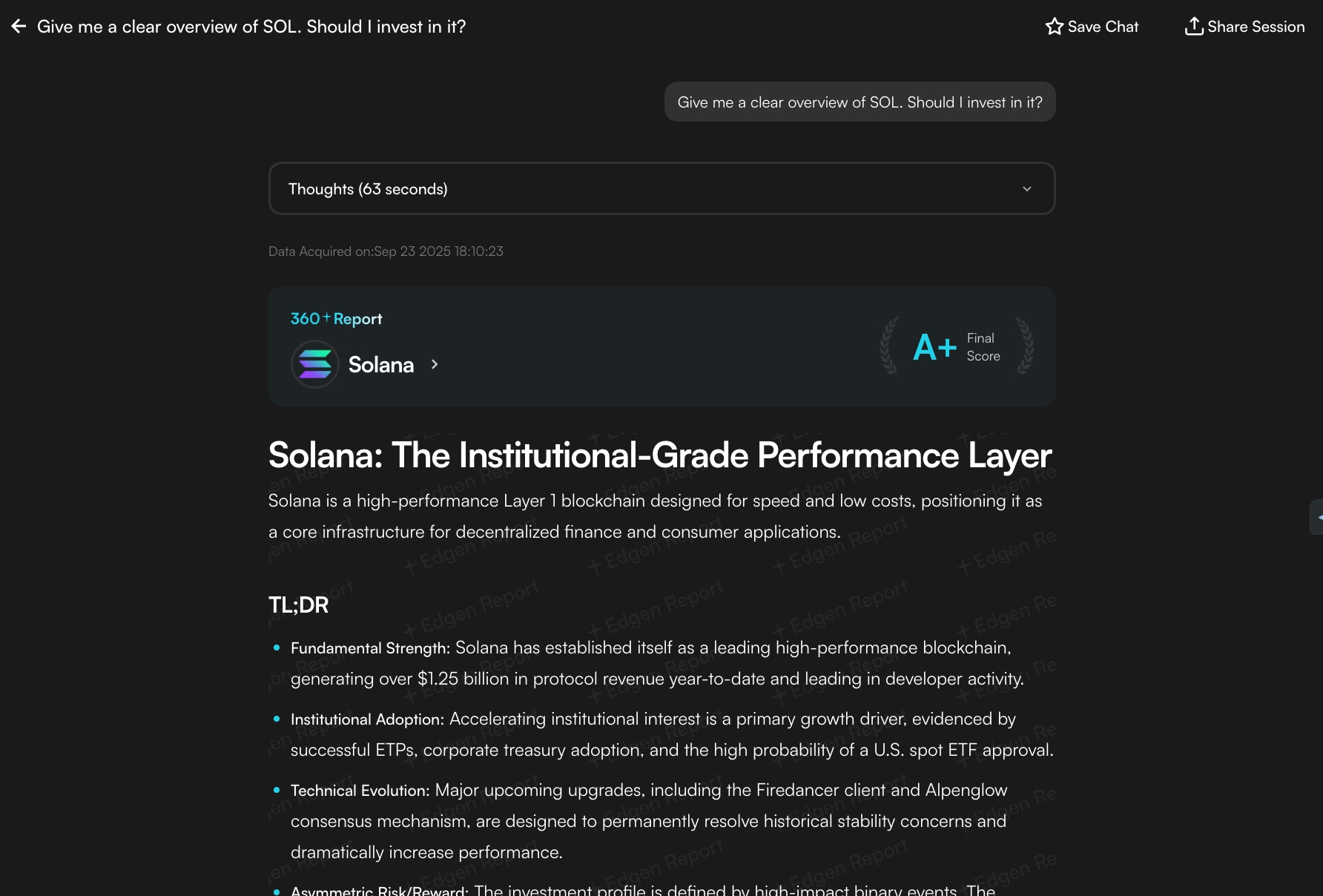
Task: Click the Solana report main heading
Action: click(x=660, y=455)
